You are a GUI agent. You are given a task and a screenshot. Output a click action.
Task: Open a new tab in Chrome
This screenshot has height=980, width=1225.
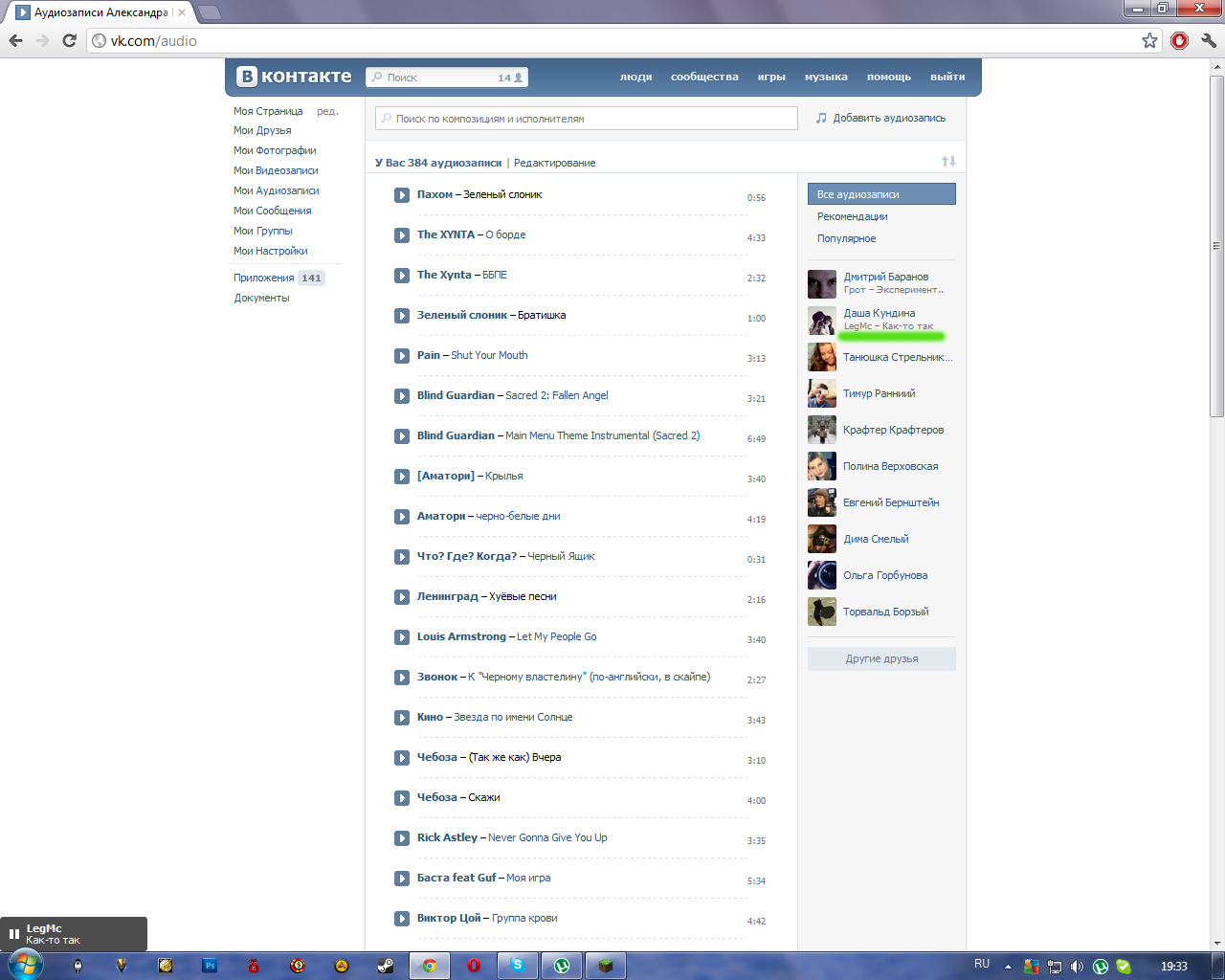[209, 12]
